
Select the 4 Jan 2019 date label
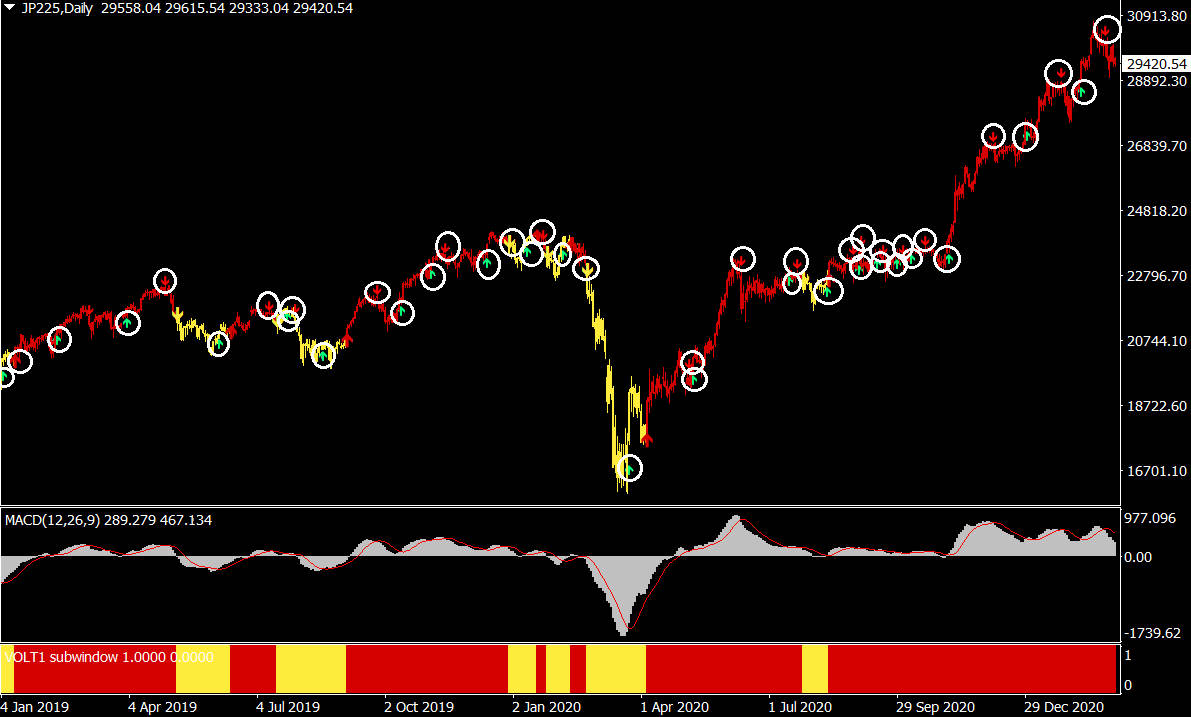point(35,706)
